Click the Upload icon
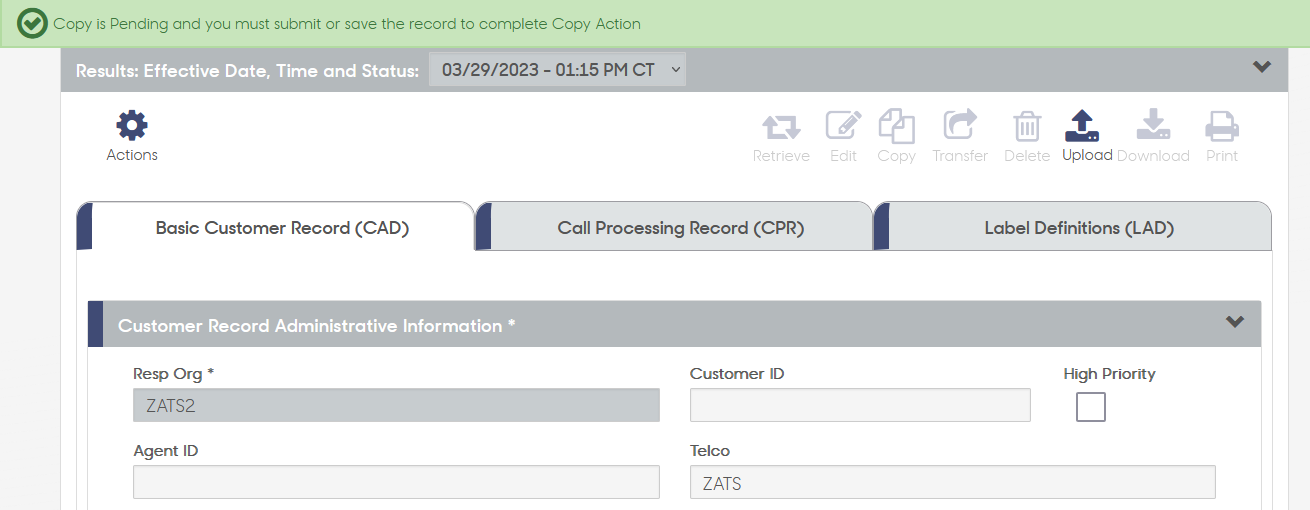The height and width of the screenshot is (510, 1310). click(x=1087, y=127)
